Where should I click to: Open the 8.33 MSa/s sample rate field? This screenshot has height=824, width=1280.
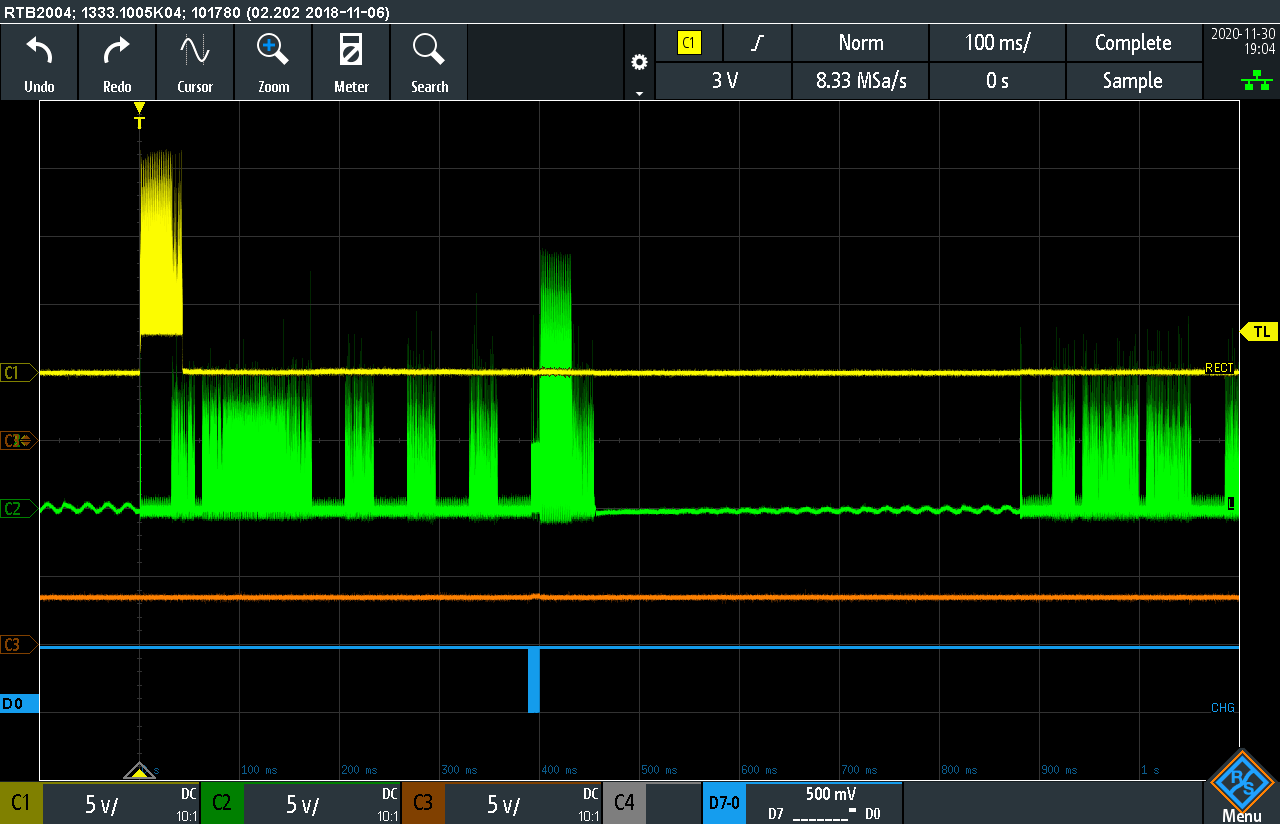pyautogui.click(x=861, y=81)
